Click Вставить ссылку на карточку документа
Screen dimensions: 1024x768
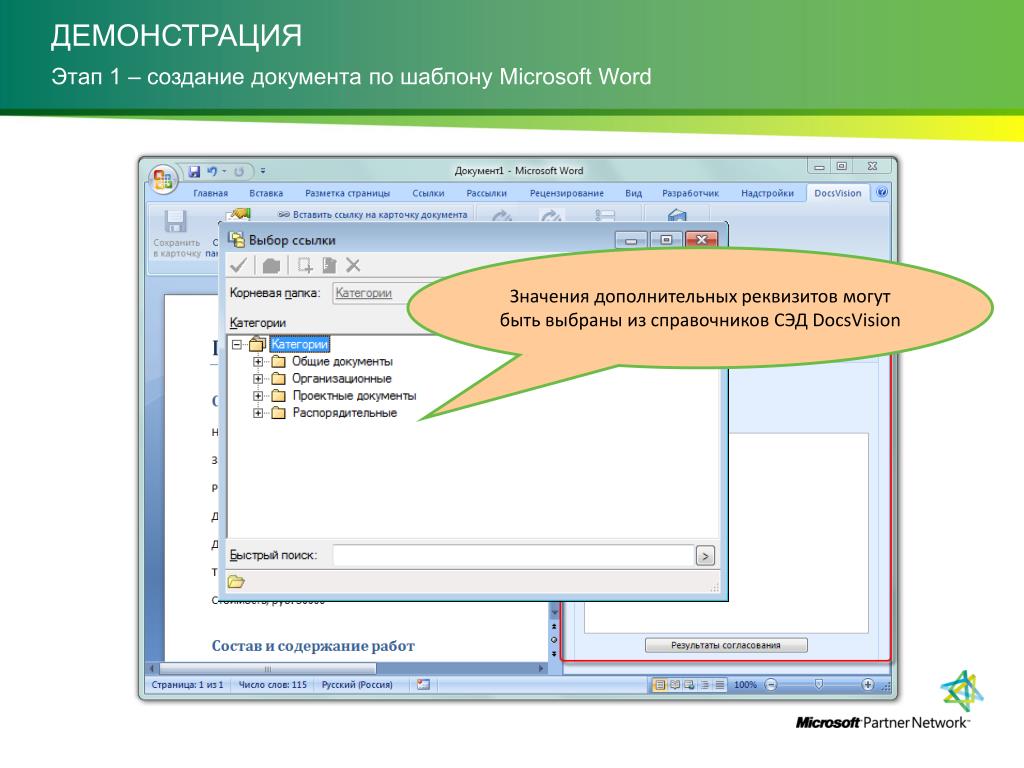[x=373, y=214]
